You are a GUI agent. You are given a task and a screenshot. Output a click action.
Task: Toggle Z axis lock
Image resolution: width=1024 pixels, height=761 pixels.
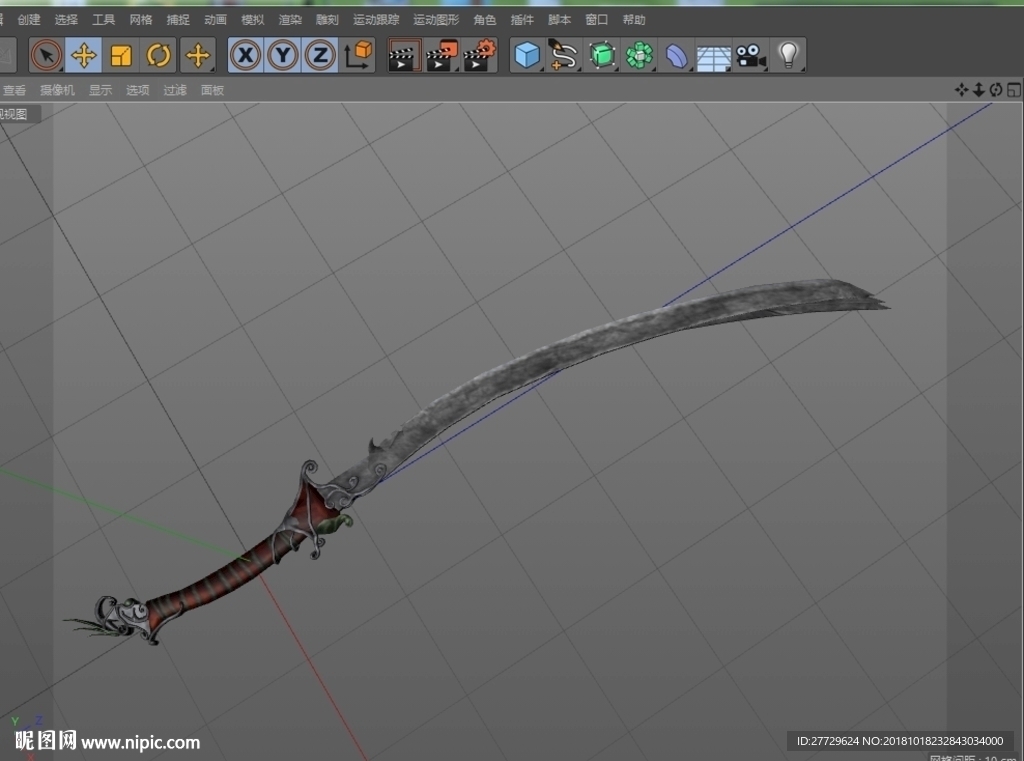[x=320, y=55]
